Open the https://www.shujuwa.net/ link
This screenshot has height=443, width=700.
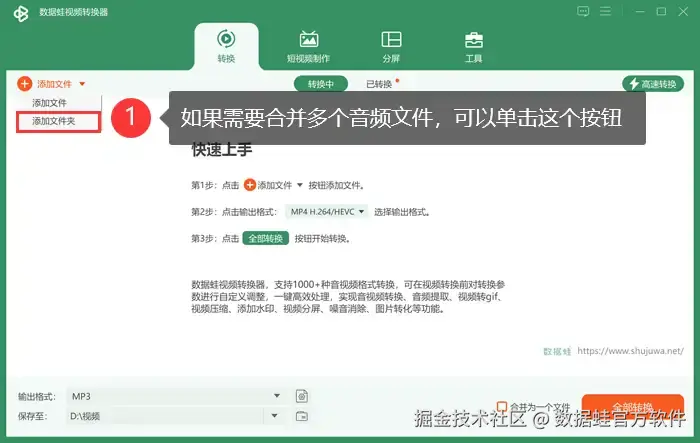click(630, 351)
